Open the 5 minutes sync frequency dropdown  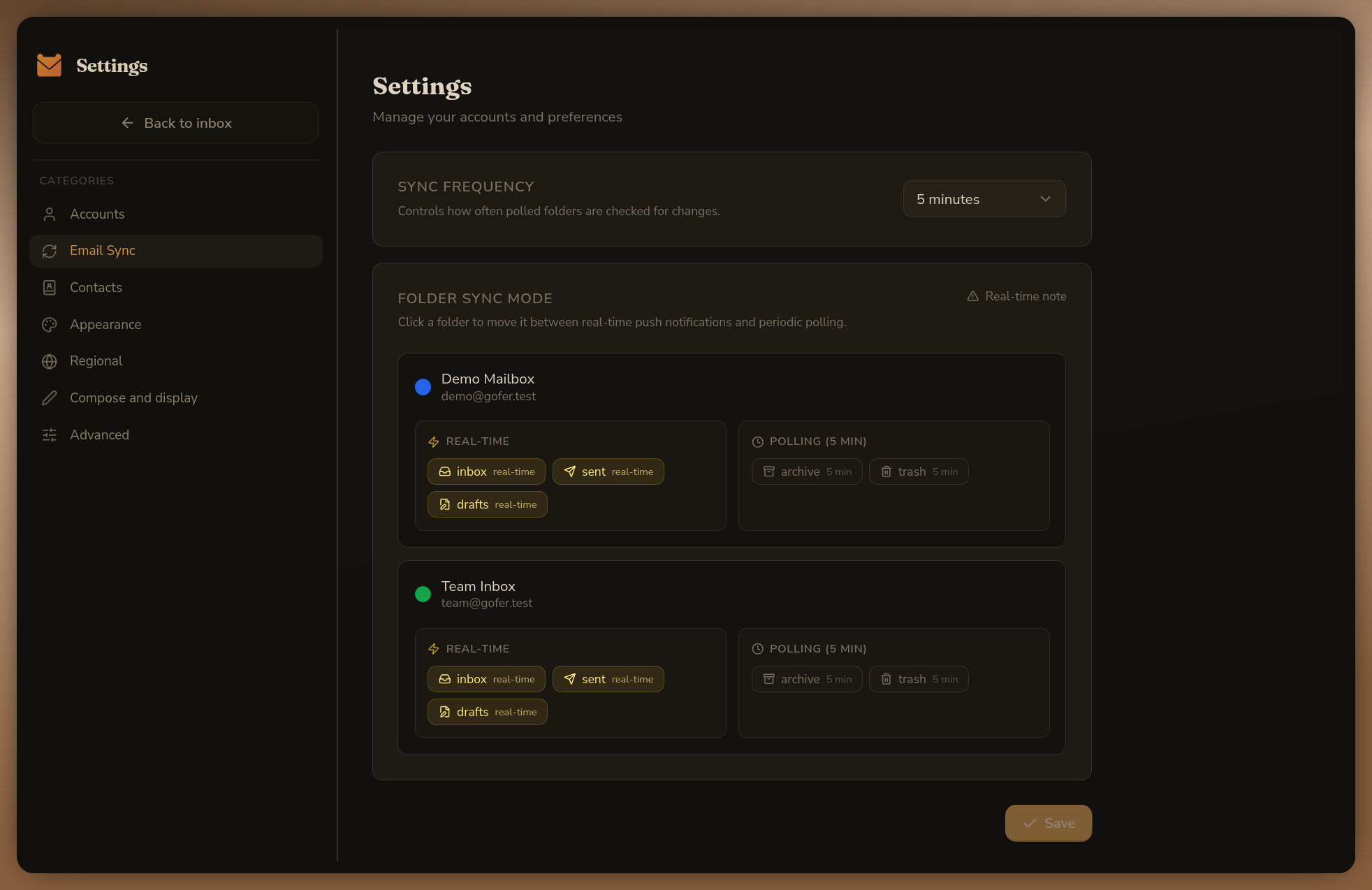pos(984,199)
